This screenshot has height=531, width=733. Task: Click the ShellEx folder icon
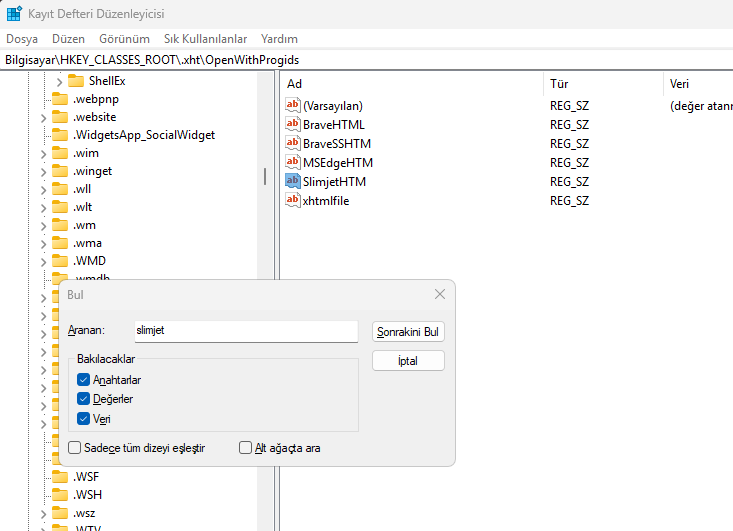pyautogui.click(x=76, y=81)
